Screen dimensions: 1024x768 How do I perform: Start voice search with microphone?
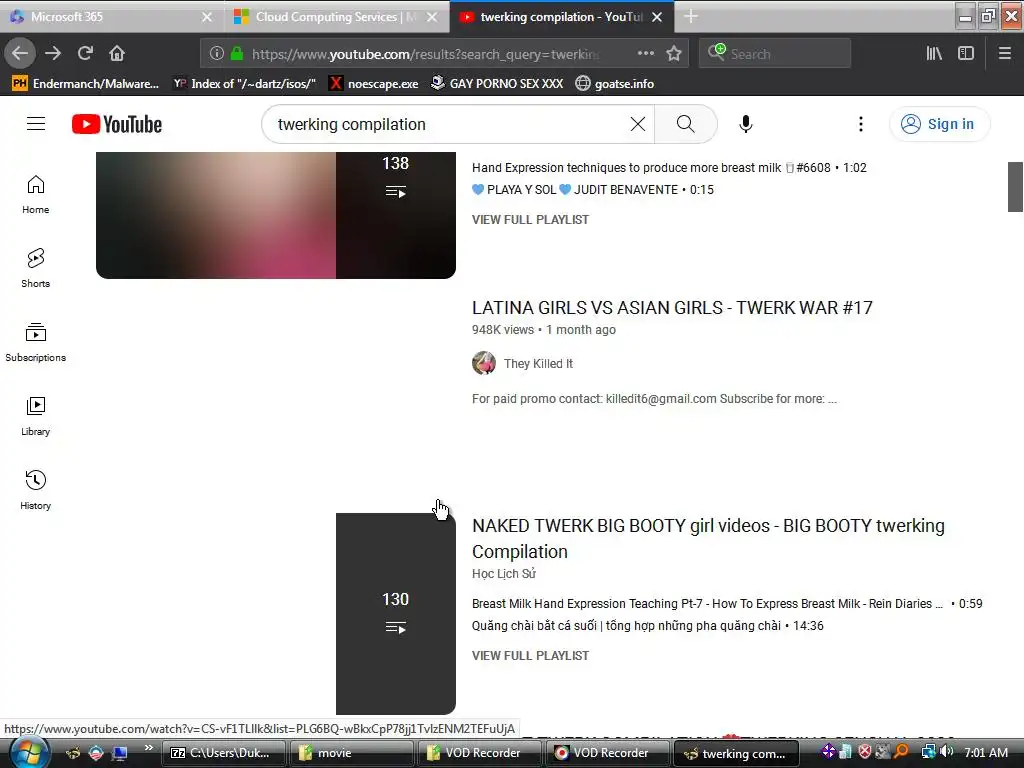746,124
